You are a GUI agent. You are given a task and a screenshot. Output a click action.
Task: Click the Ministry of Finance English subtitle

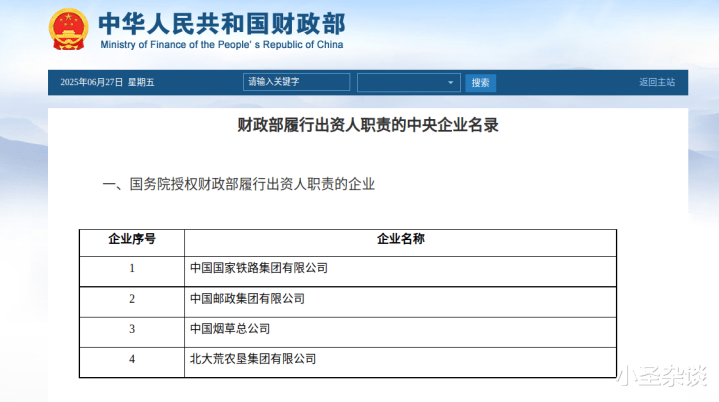222,44
